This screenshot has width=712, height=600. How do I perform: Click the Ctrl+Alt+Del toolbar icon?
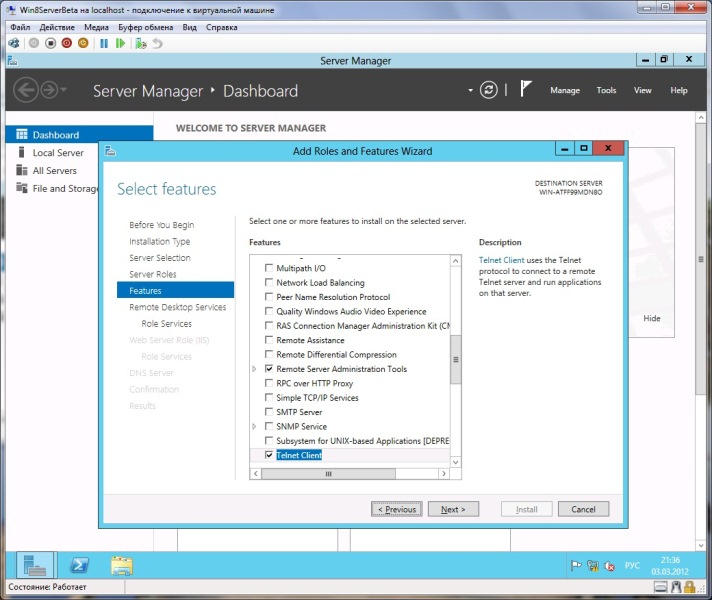[14, 44]
